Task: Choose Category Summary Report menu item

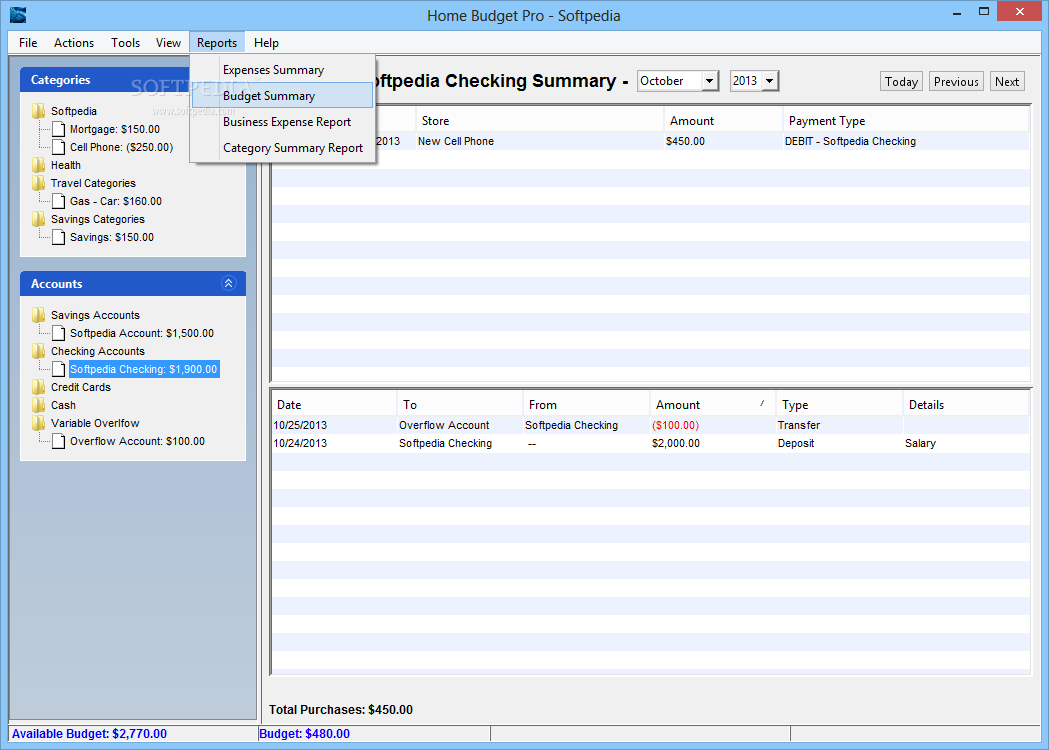Action: (282, 148)
